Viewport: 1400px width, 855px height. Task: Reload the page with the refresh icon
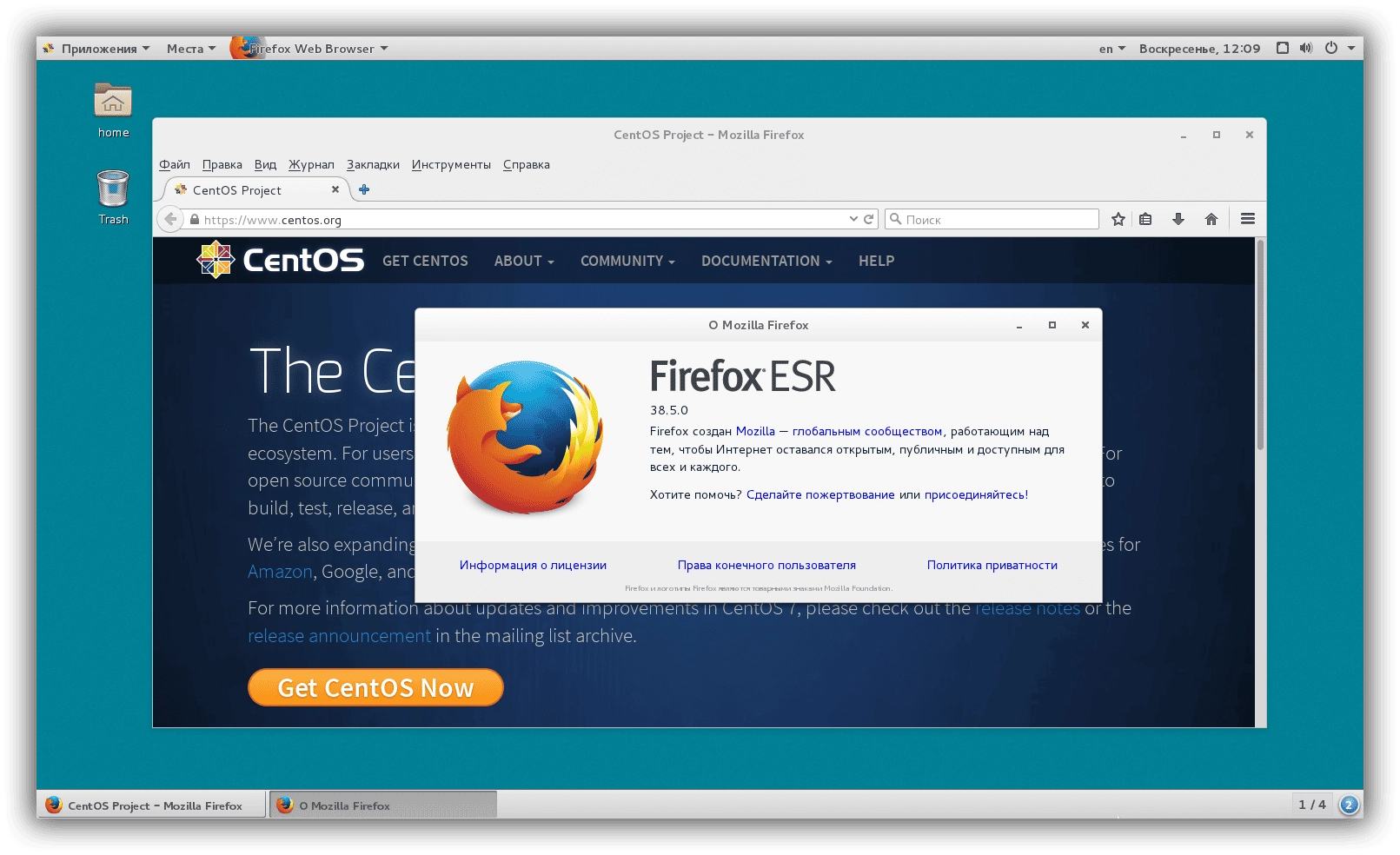click(x=868, y=219)
